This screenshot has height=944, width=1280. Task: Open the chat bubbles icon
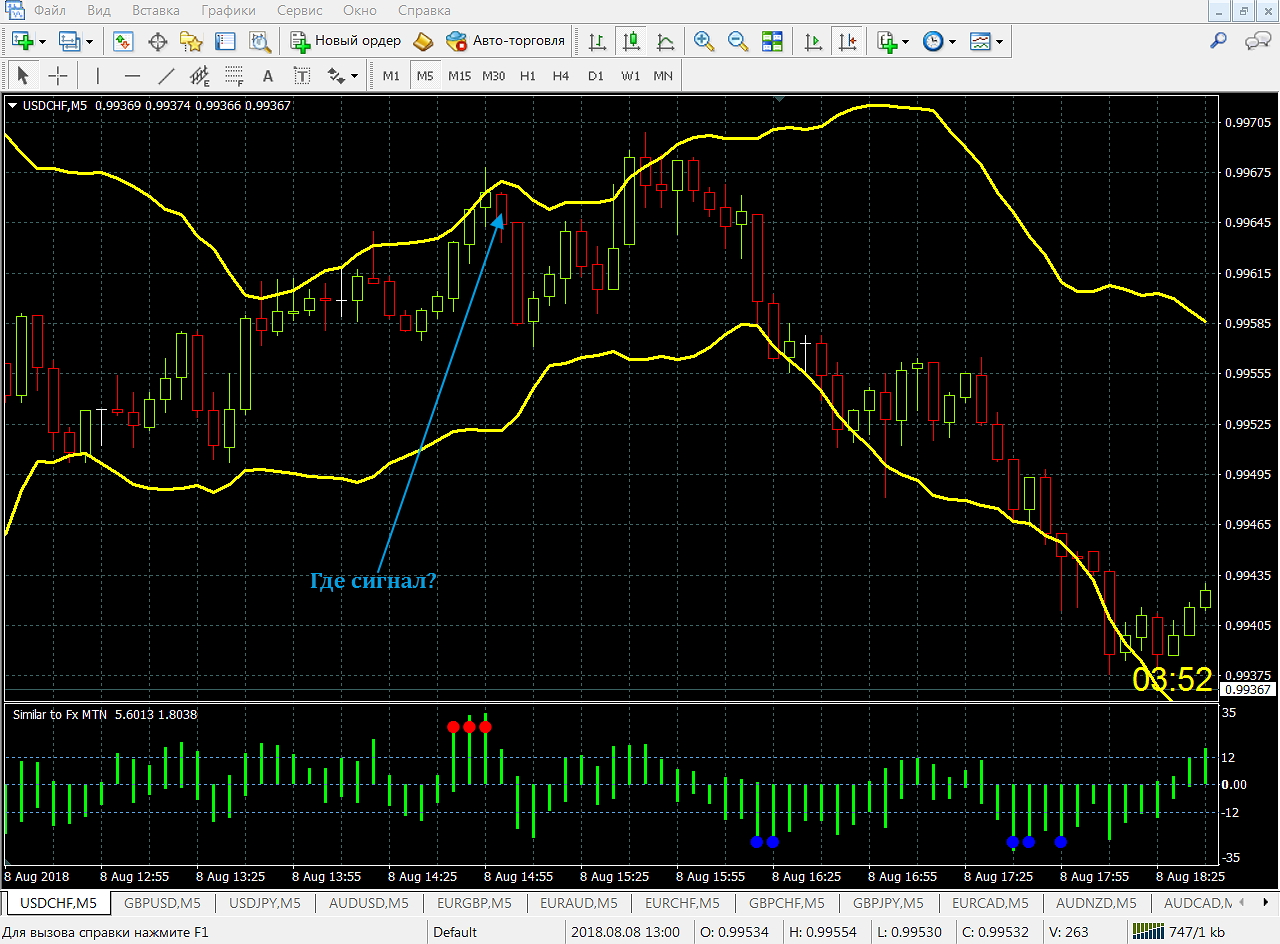pyautogui.click(x=1257, y=41)
